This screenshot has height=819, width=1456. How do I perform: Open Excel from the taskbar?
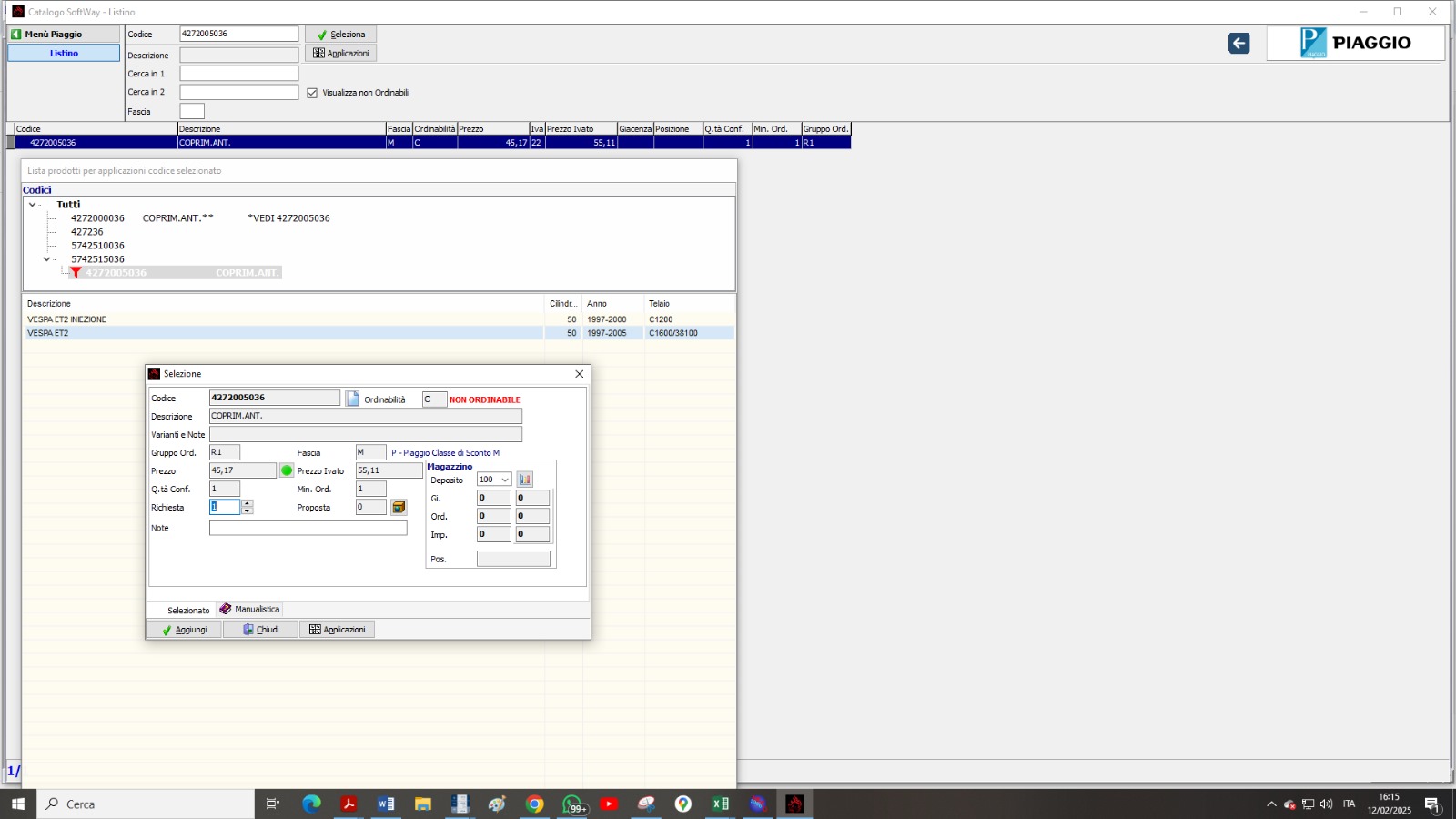pyautogui.click(x=720, y=804)
